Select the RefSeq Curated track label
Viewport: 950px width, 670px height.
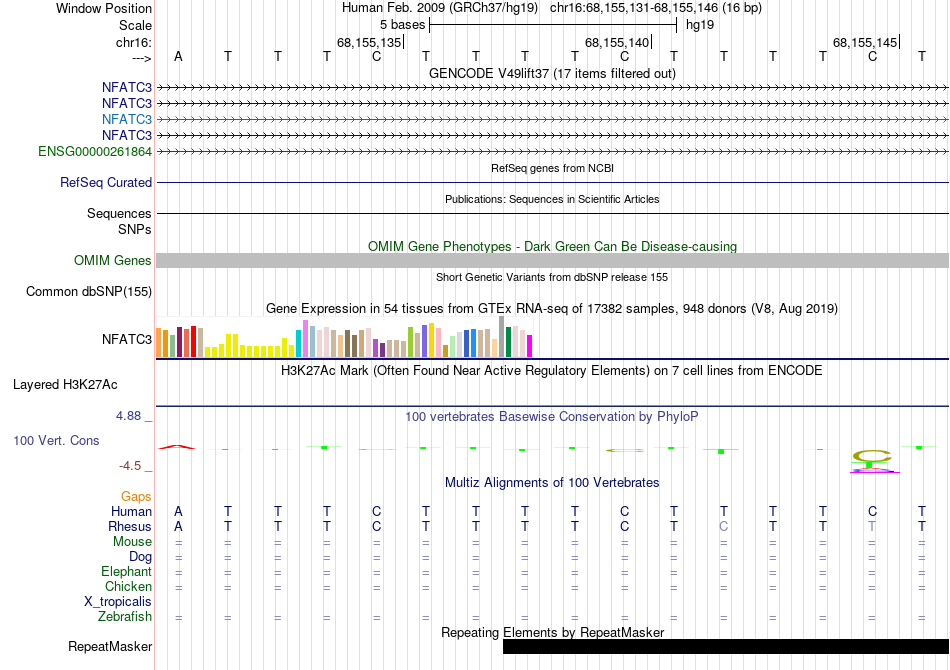[x=106, y=182]
